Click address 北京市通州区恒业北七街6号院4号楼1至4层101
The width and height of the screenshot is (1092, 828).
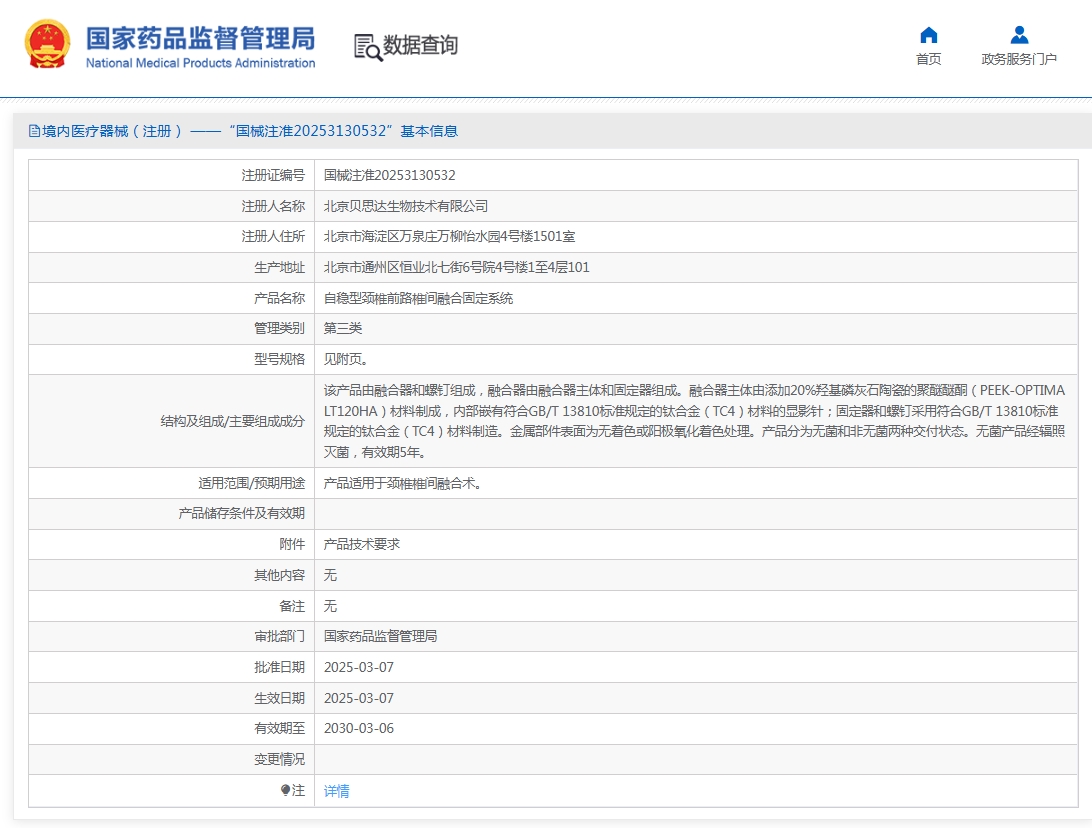456,267
